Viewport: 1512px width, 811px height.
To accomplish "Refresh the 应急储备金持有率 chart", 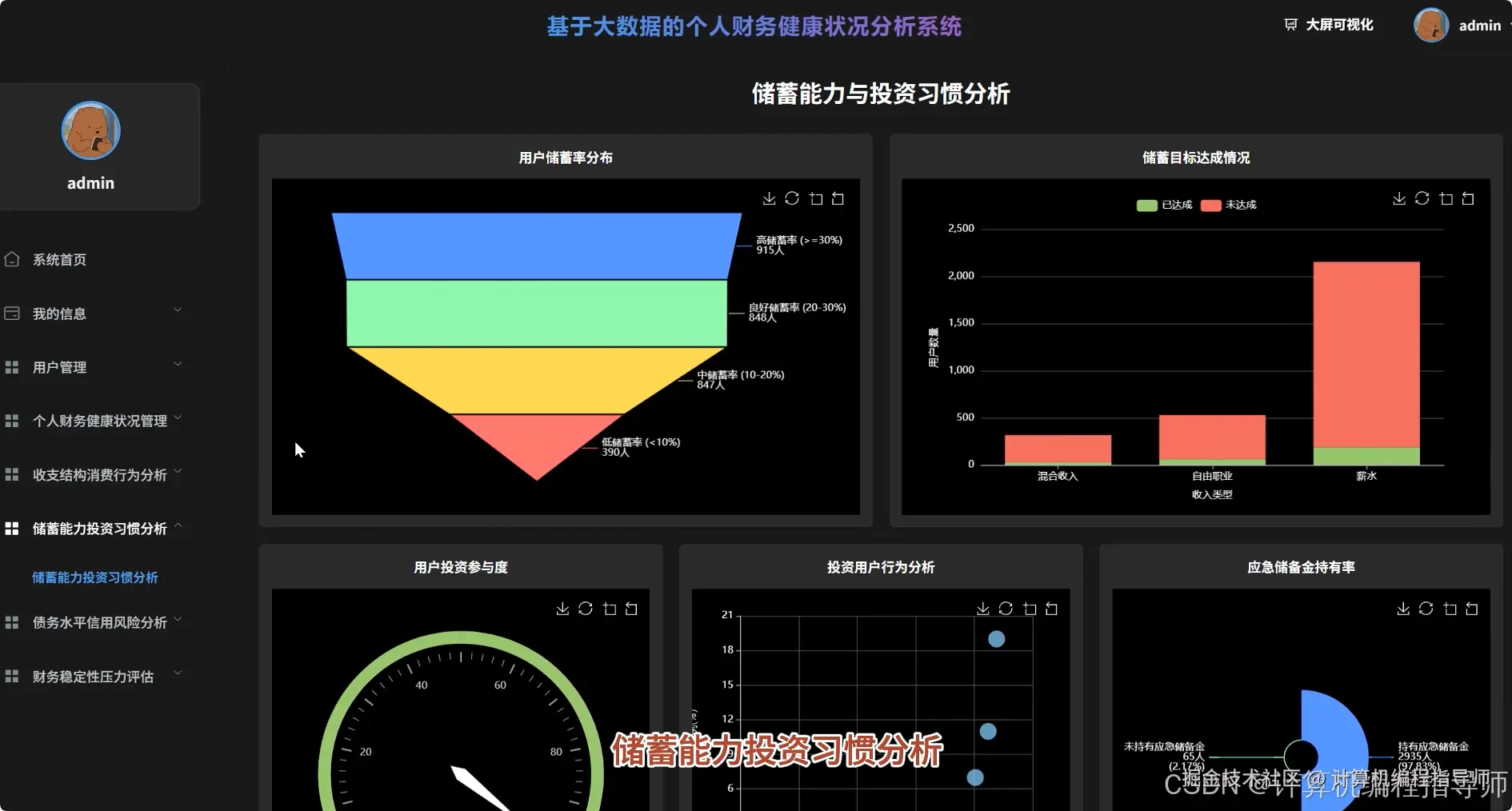I will pyautogui.click(x=1425, y=608).
